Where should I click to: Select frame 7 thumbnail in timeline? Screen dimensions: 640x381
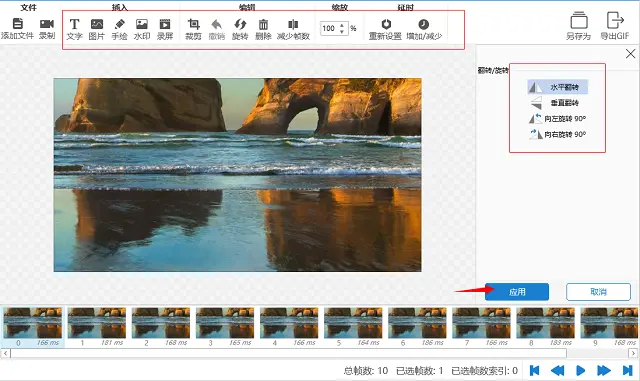tap(481, 323)
